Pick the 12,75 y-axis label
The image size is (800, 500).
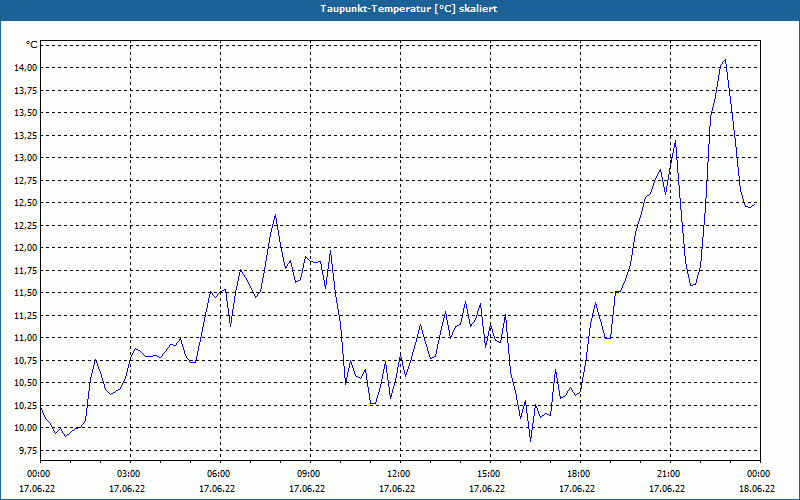26,180
